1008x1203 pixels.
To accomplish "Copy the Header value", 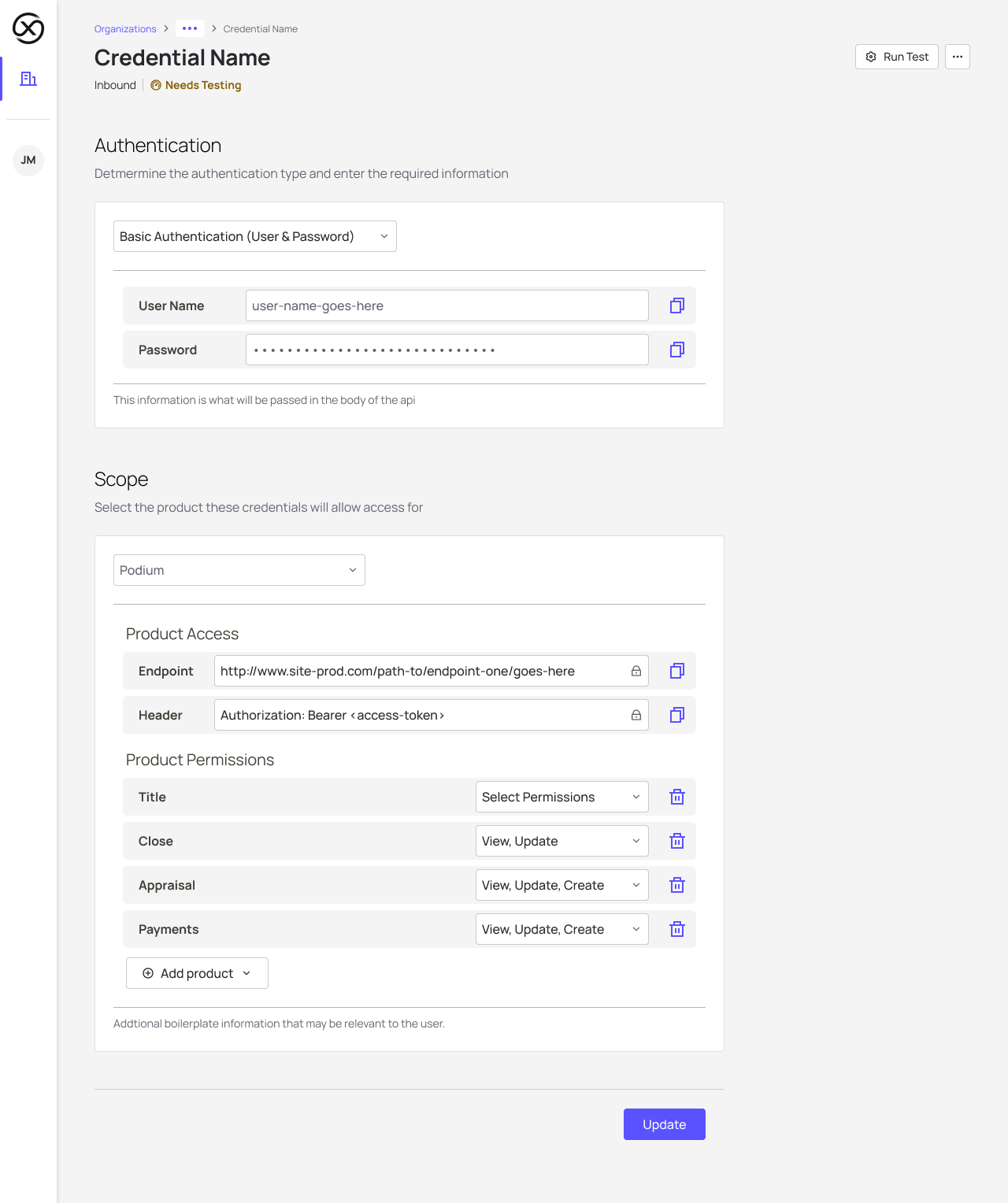I will tap(677, 715).
